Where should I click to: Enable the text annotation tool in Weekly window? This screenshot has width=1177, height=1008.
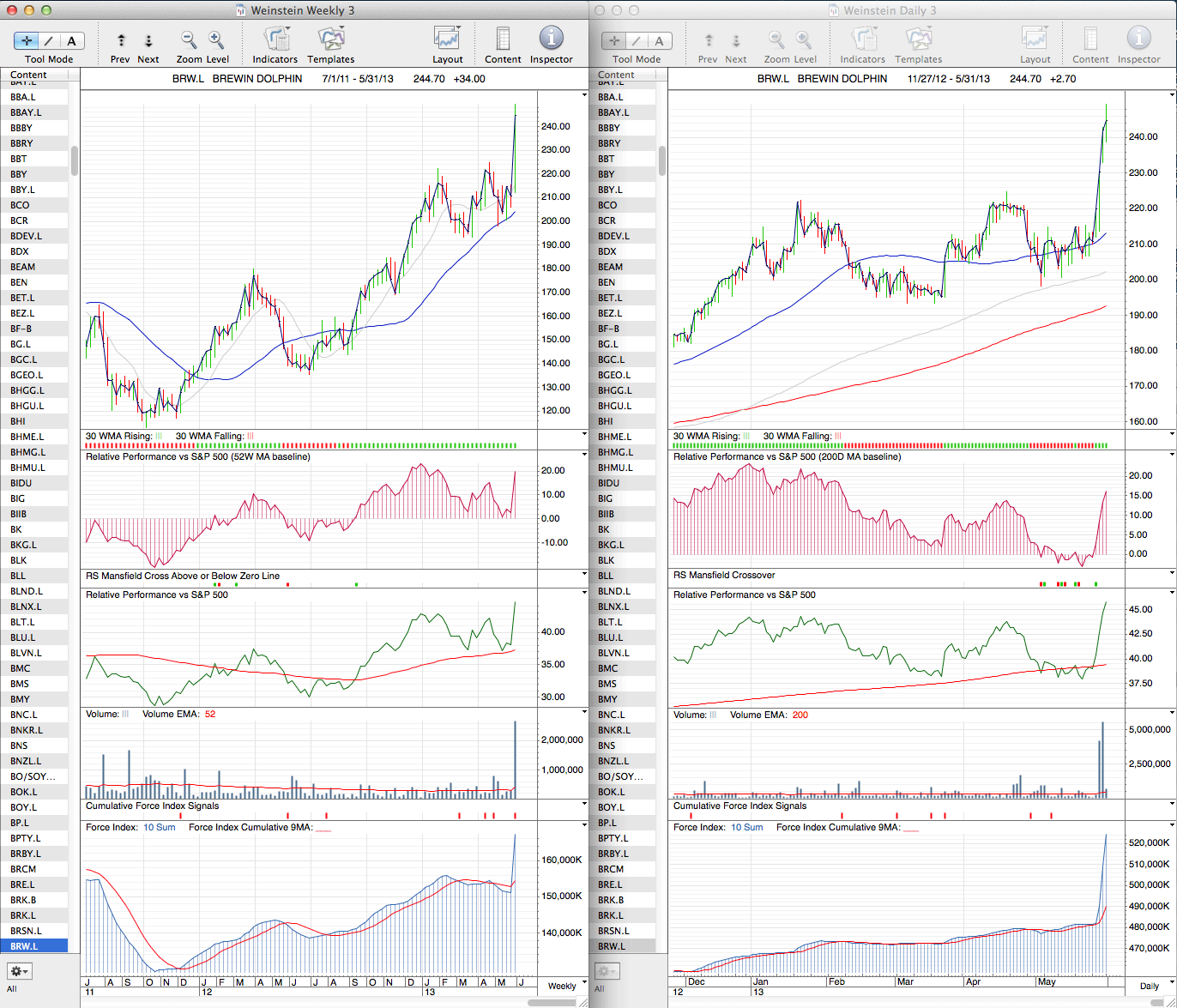point(71,40)
